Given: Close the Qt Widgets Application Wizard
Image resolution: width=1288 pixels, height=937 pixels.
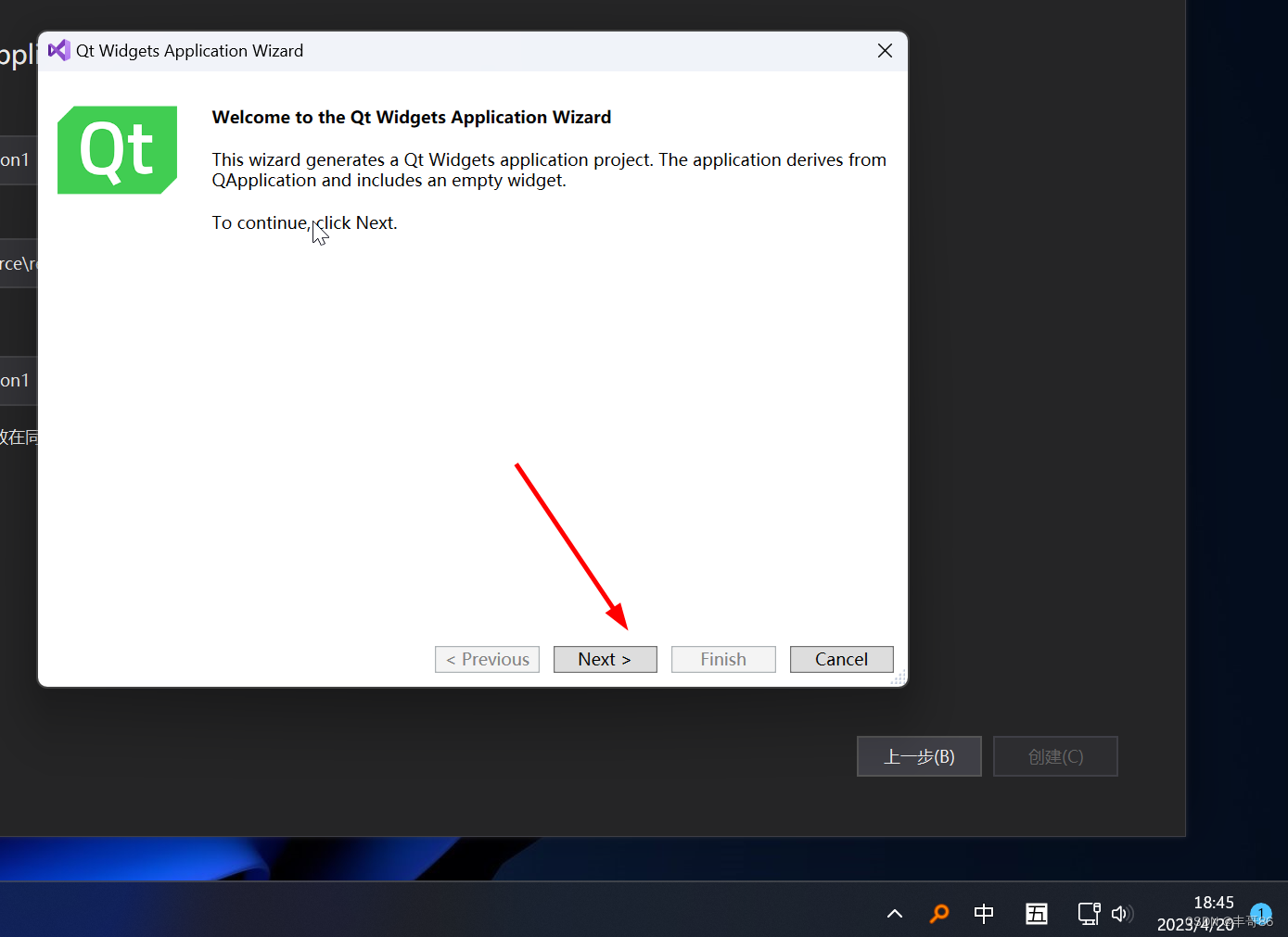Looking at the screenshot, I should click(x=885, y=51).
